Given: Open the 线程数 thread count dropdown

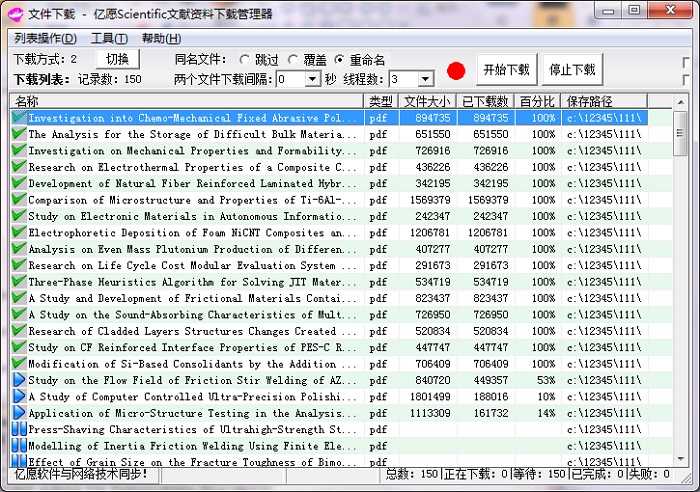Looking at the screenshot, I should tap(426, 79).
